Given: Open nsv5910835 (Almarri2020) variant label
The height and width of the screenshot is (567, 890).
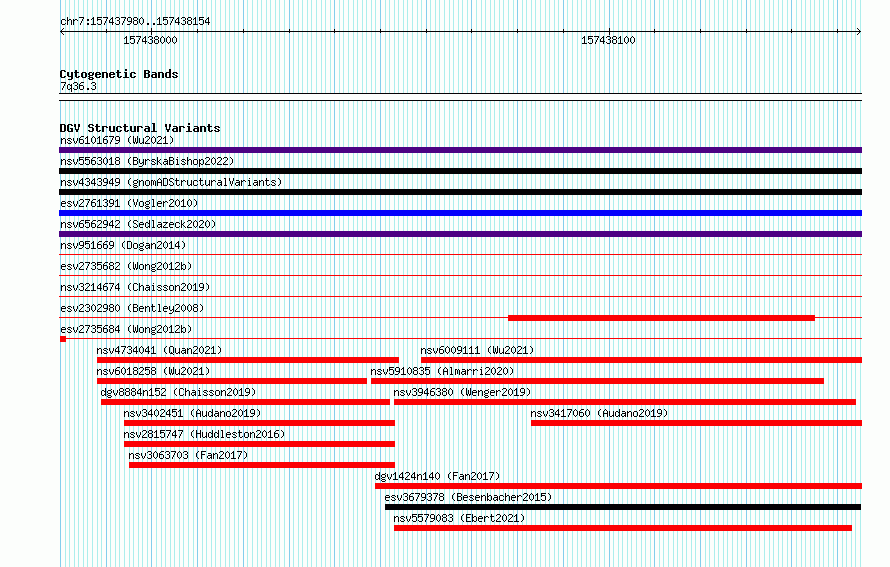Looking at the screenshot, I should click(442, 371).
